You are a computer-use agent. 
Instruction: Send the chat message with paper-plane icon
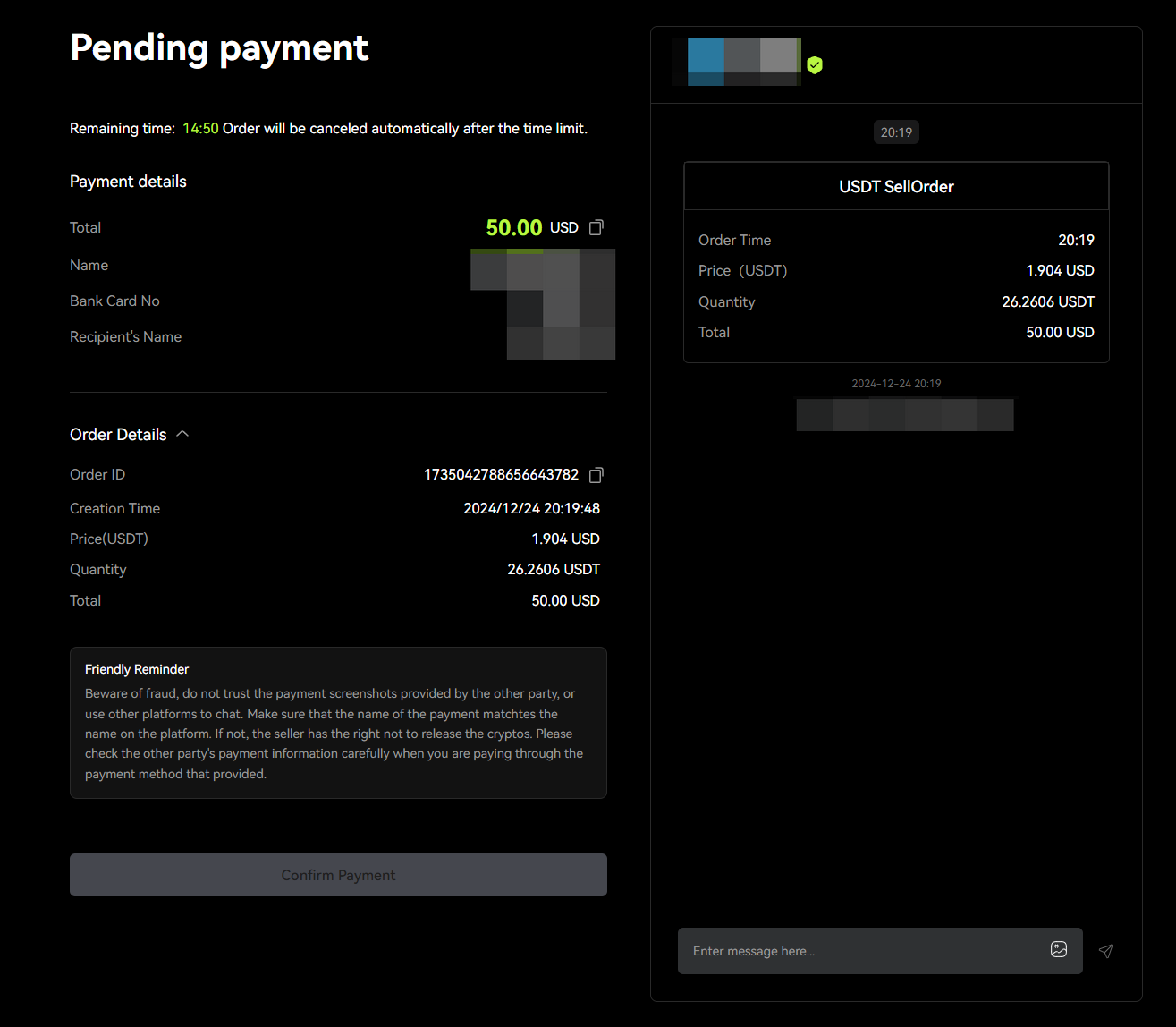tap(1106, 951)
